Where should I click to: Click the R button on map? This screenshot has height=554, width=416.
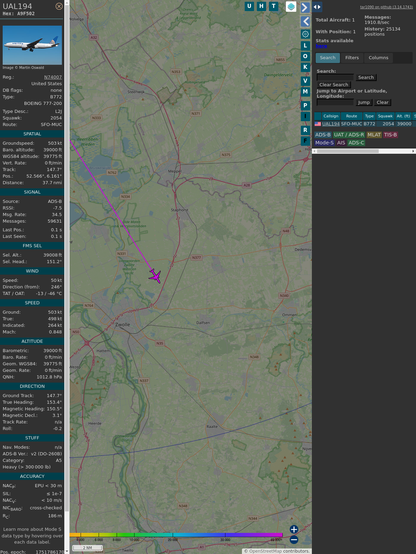click(x=305, y=130)
